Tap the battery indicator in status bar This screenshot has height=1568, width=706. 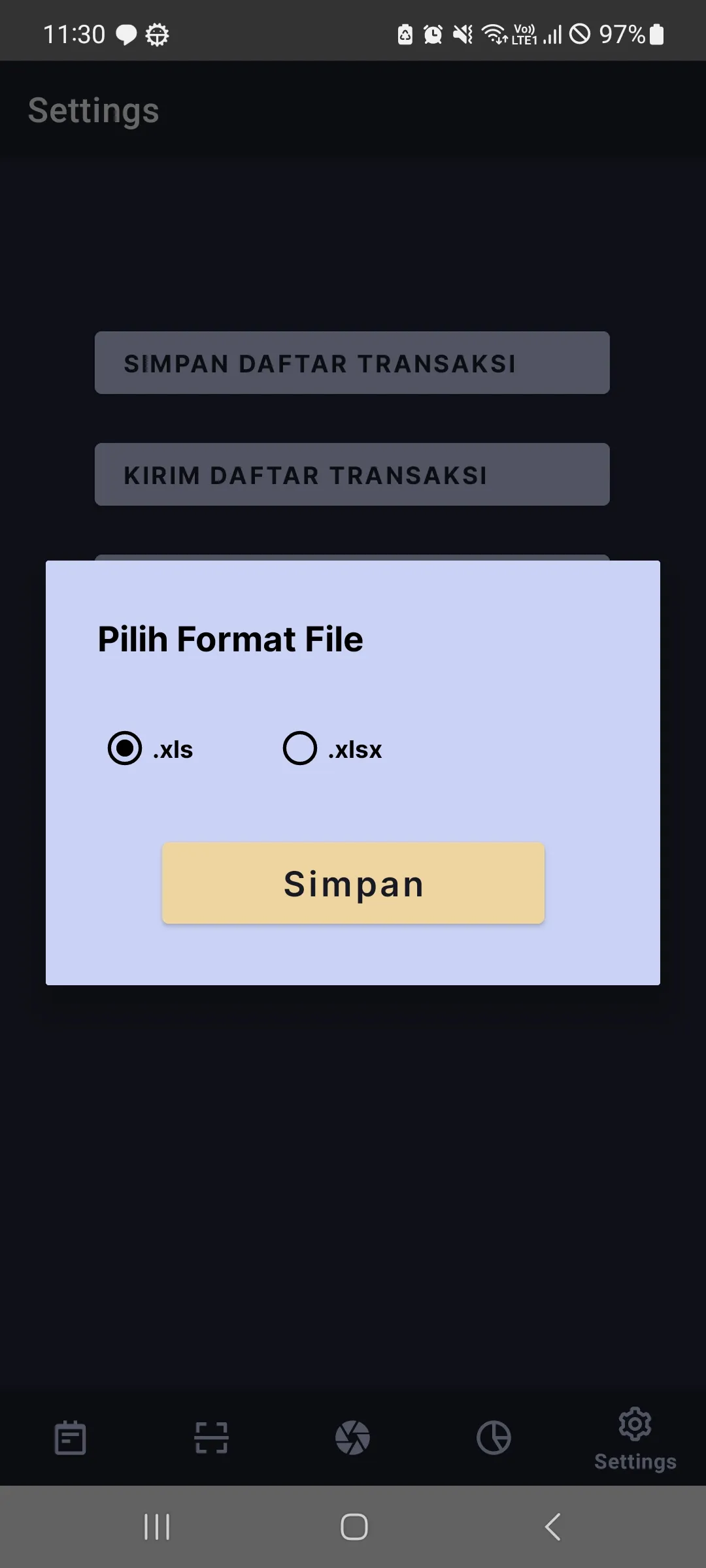click(656, 34)
